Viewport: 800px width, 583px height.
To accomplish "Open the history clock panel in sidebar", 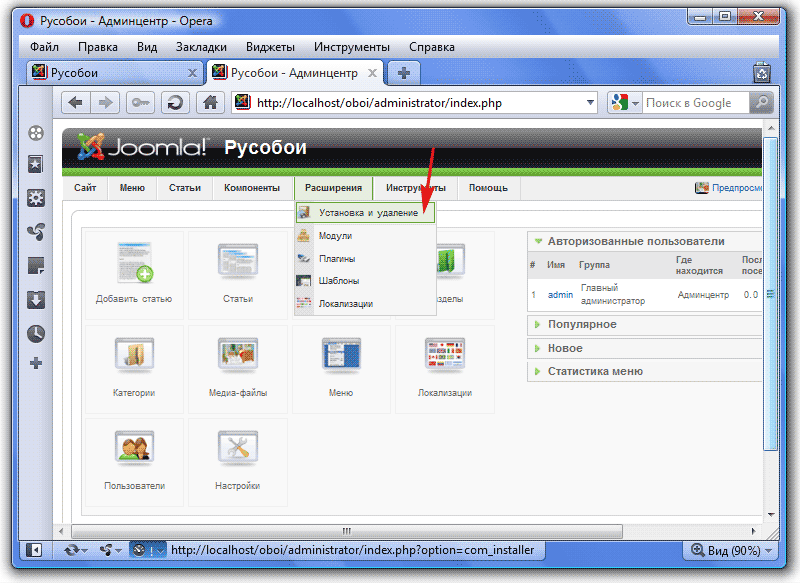I will tap(36, 333).
